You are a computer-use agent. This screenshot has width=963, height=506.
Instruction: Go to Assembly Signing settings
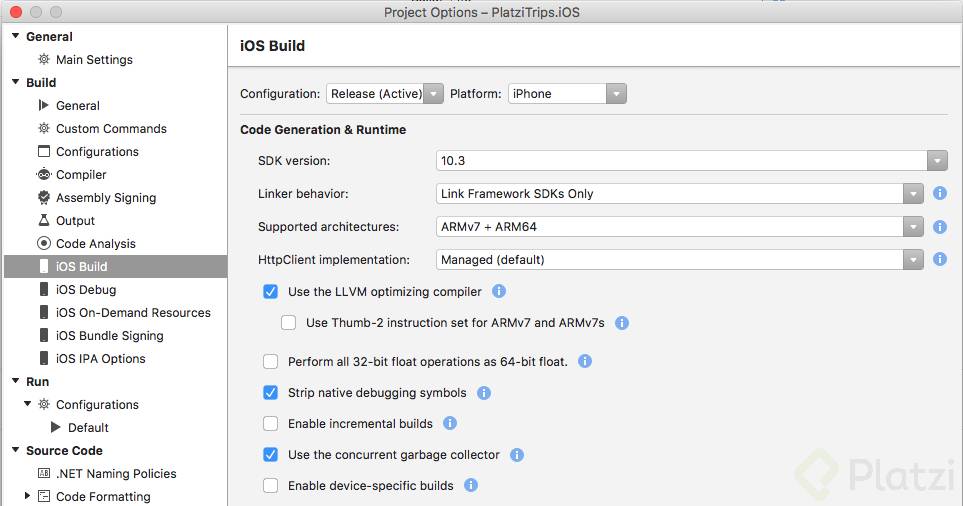point(106,198)
